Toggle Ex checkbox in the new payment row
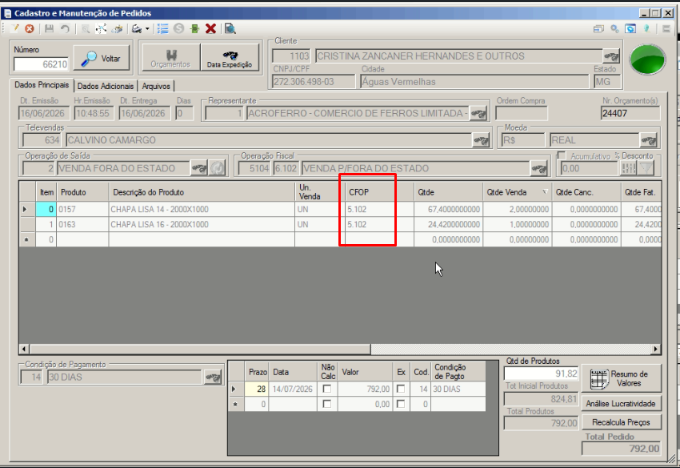This screenshot has width=680, height=468. tap(401, 404)
